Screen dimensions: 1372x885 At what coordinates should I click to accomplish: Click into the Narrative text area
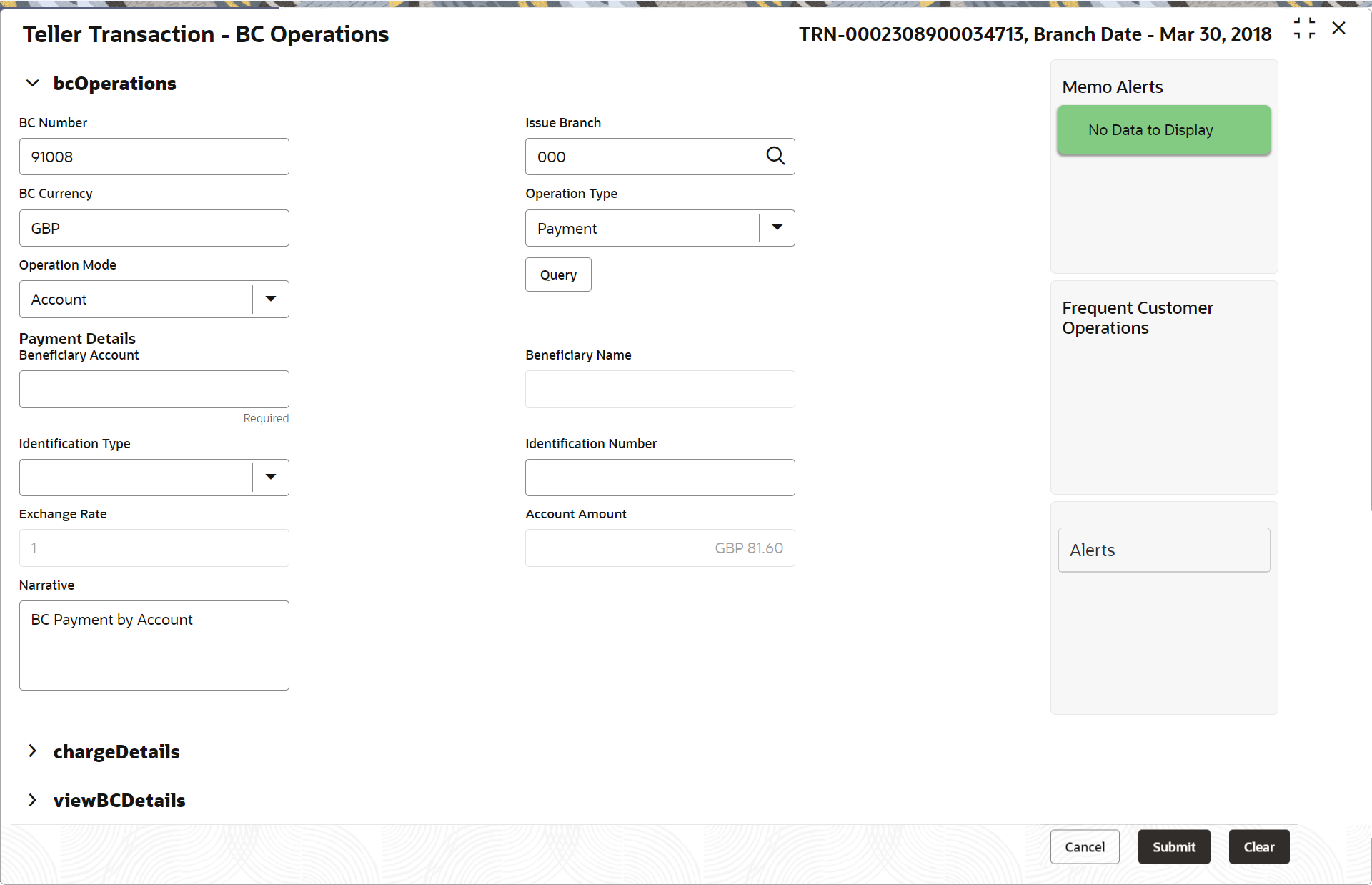154,645
